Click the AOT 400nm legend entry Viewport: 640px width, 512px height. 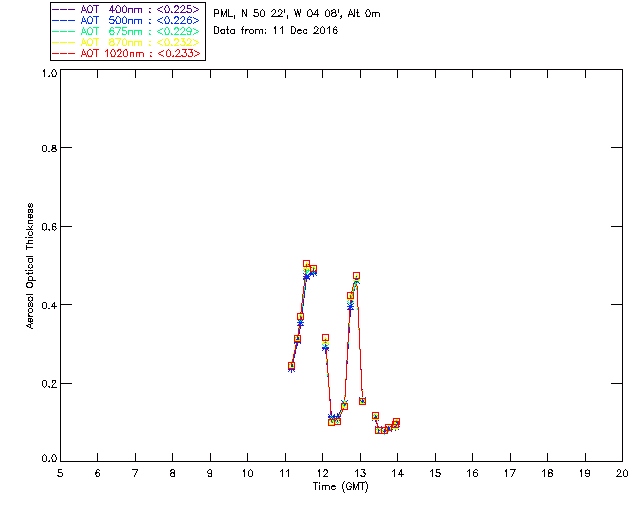pyautogui.click(x=127, y=9)
